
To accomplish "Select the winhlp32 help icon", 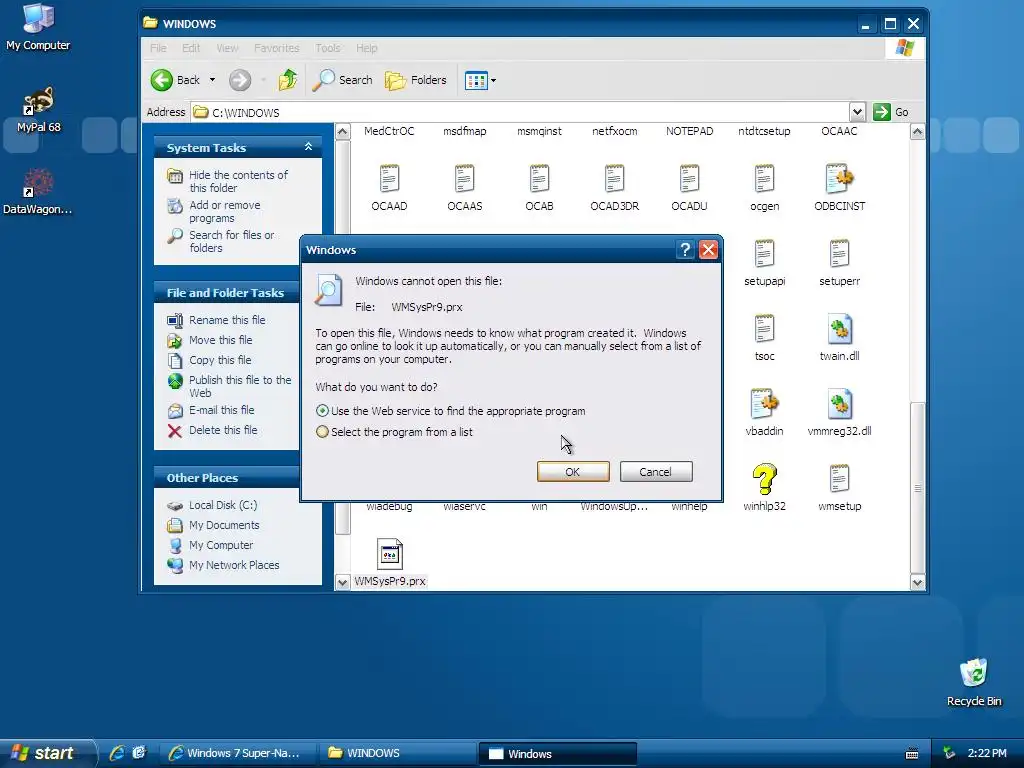I will pos(765,479).
